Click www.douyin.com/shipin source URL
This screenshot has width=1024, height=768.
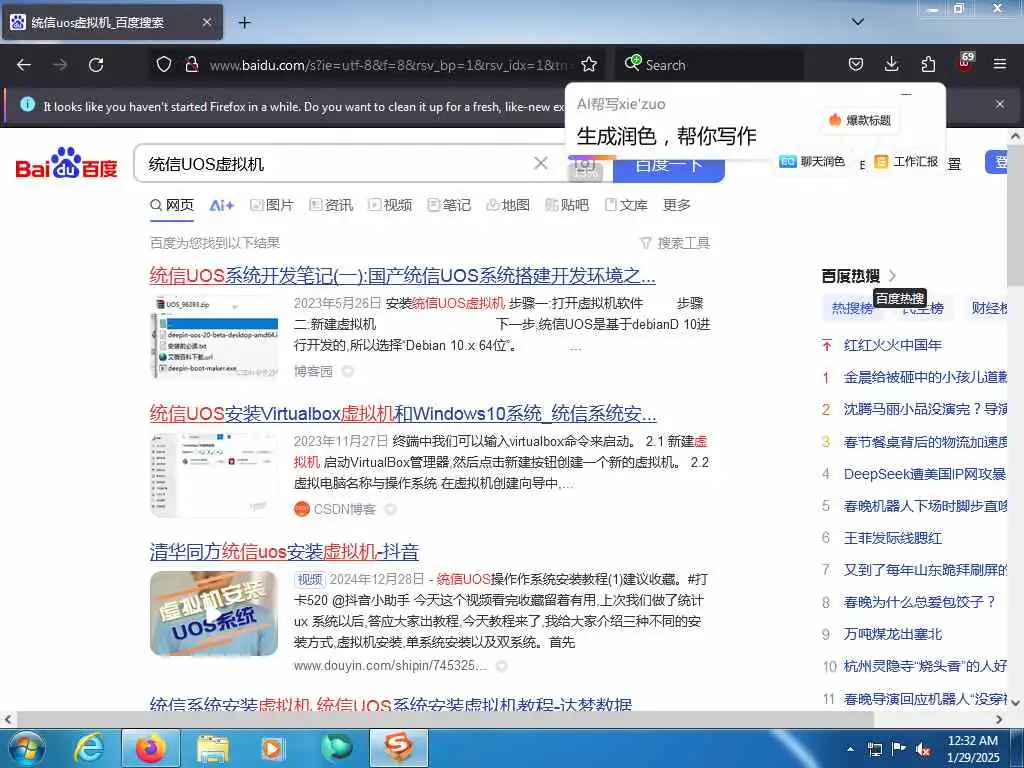(x=390, y=665)
